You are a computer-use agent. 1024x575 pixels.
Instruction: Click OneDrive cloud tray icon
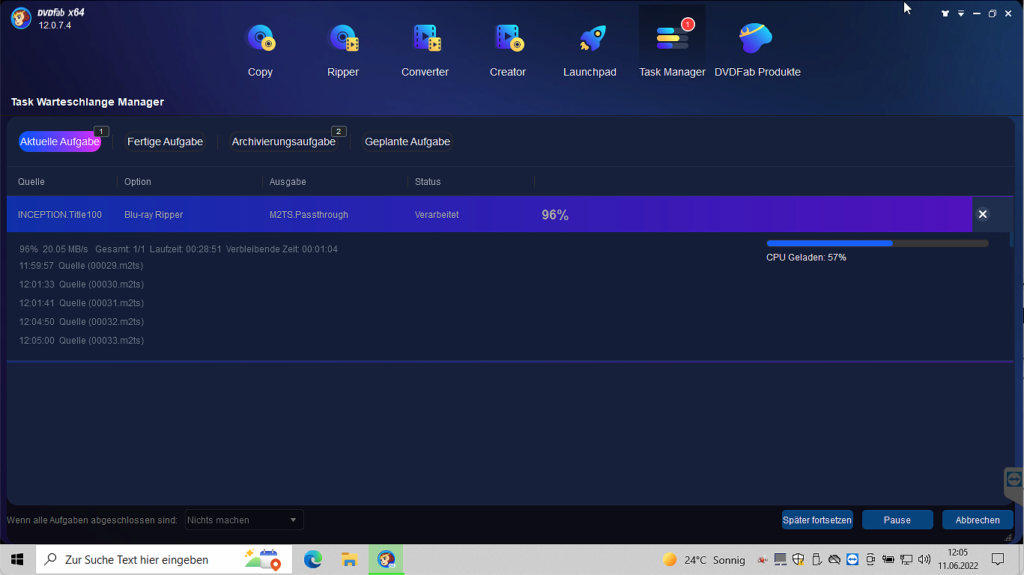coord(834,559)
